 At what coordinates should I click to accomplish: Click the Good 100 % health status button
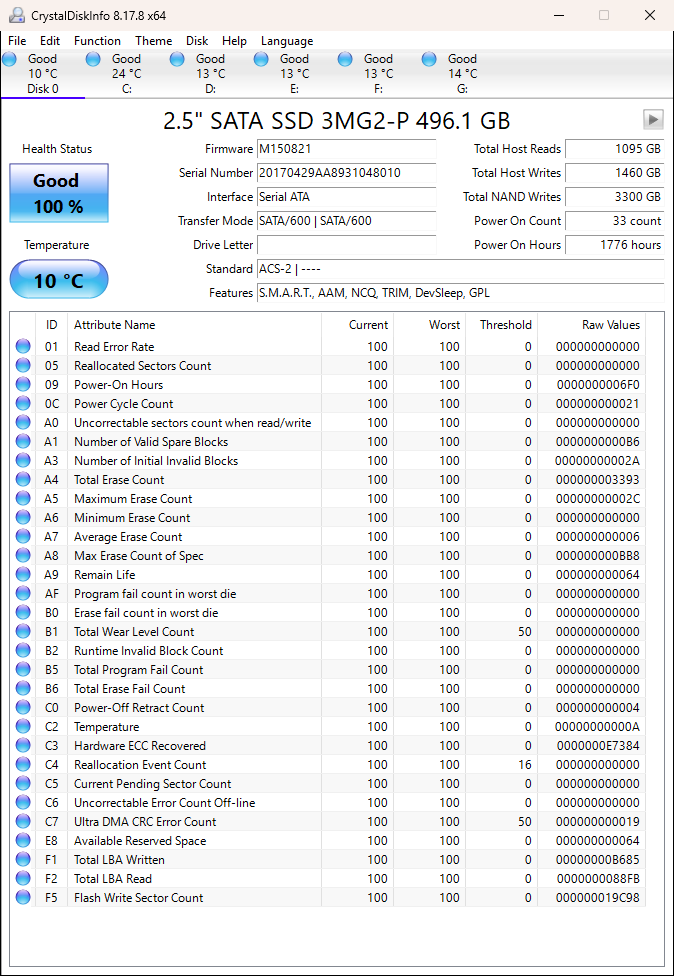coord(58,194)
